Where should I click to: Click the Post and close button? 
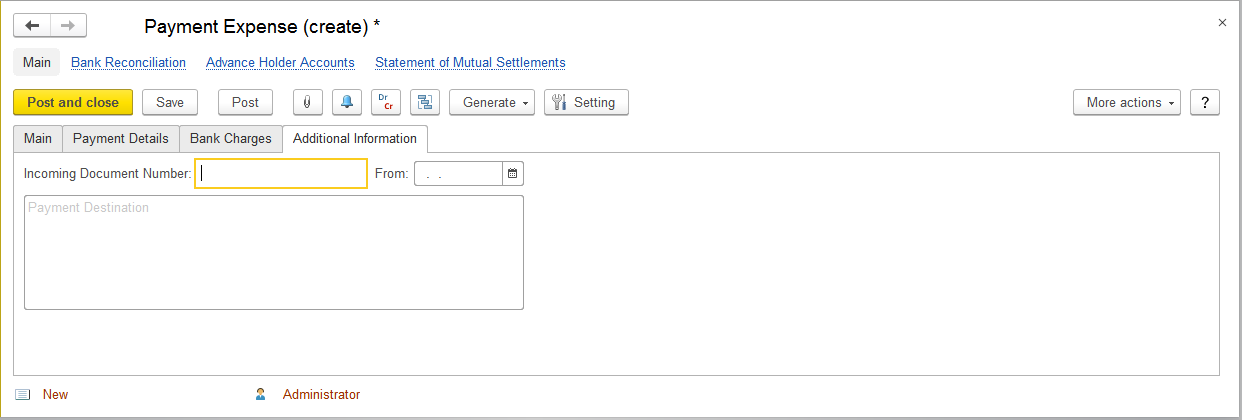click(73, 102)
